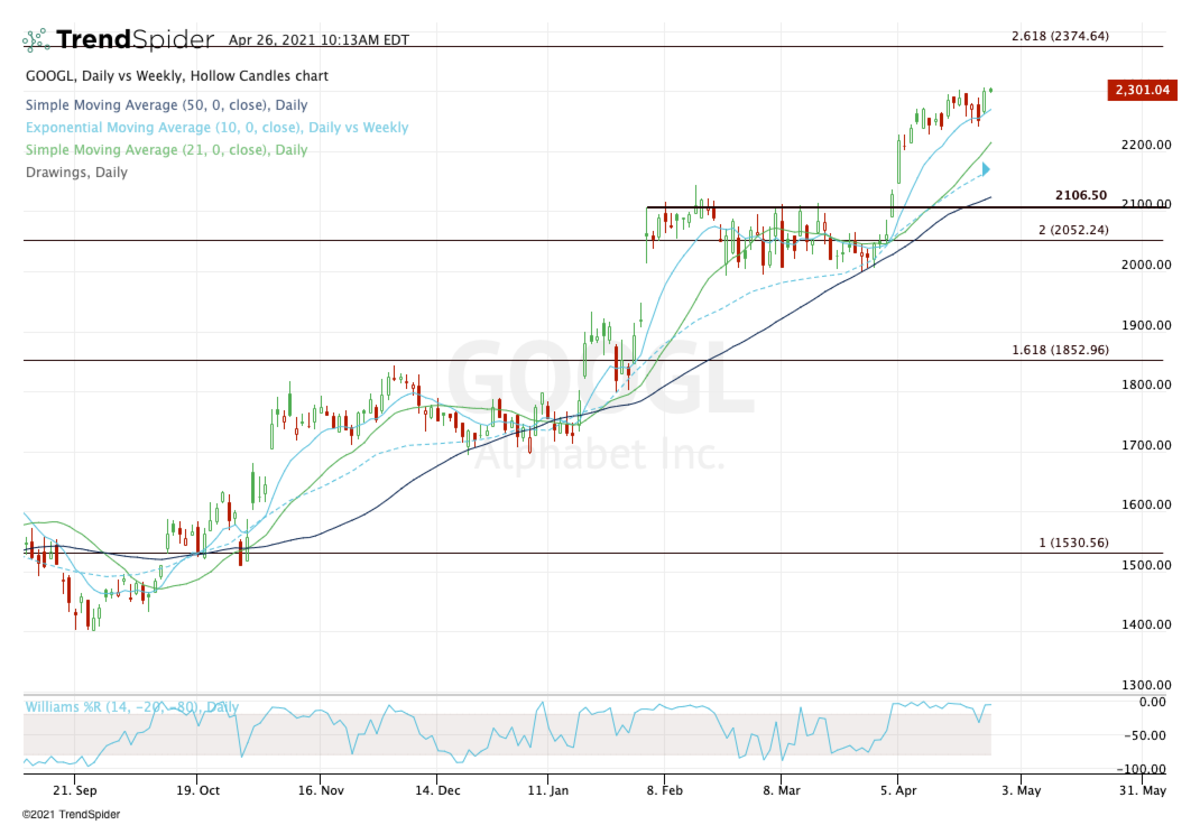Image resolution: width=1200 pixels, height=825 pixels.
Task: Expand the Drawings, Daily legend entry
Action: (76, 172)
